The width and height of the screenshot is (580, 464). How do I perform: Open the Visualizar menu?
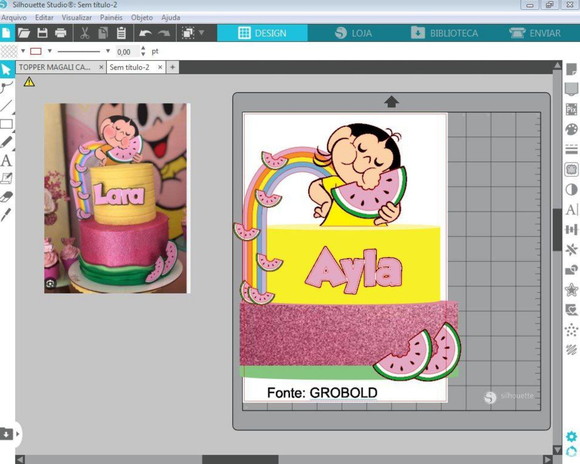pyautogui.click(x=77, y=17)
